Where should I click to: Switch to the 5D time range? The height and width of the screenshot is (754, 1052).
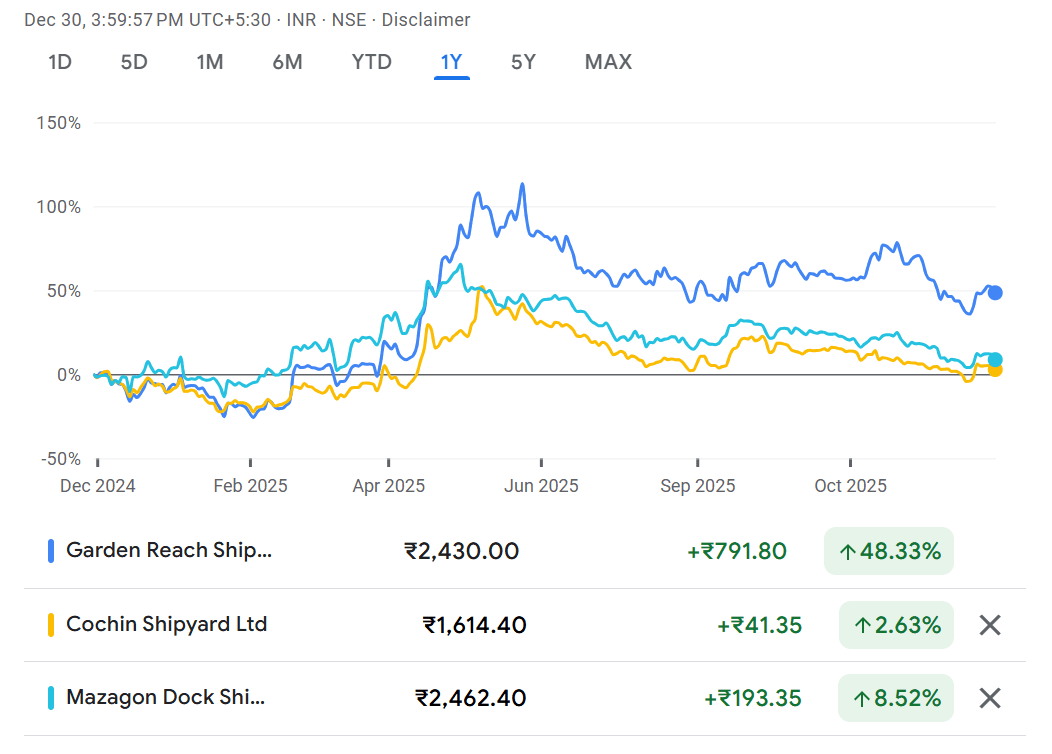[x=134, y=62]
